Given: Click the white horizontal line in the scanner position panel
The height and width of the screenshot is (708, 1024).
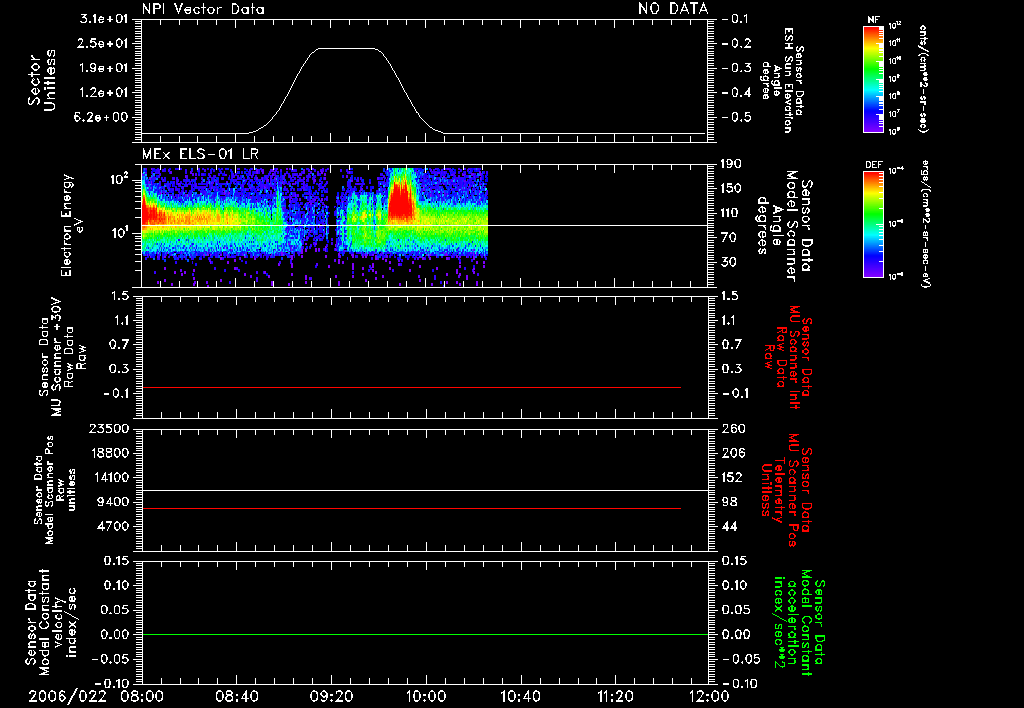Looking at the screenshot, I should 425,491.
